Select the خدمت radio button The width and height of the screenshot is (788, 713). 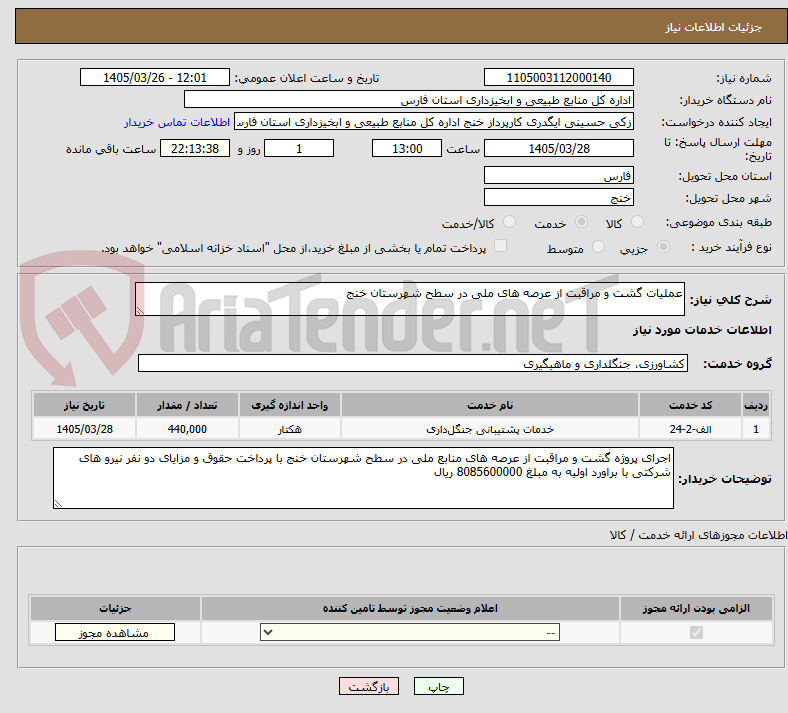tap(581, 222)
